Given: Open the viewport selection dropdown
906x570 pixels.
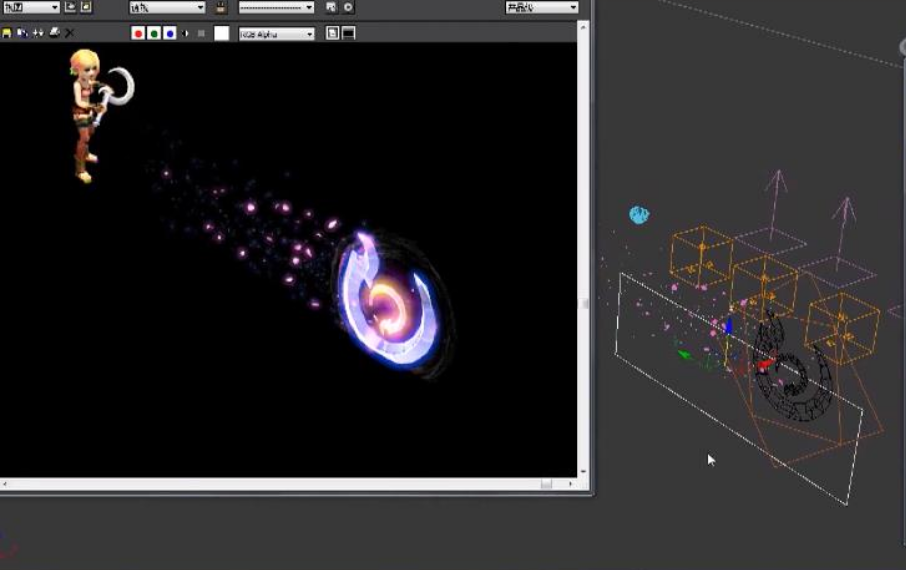Looking at the screenshot, I should 167,7.
